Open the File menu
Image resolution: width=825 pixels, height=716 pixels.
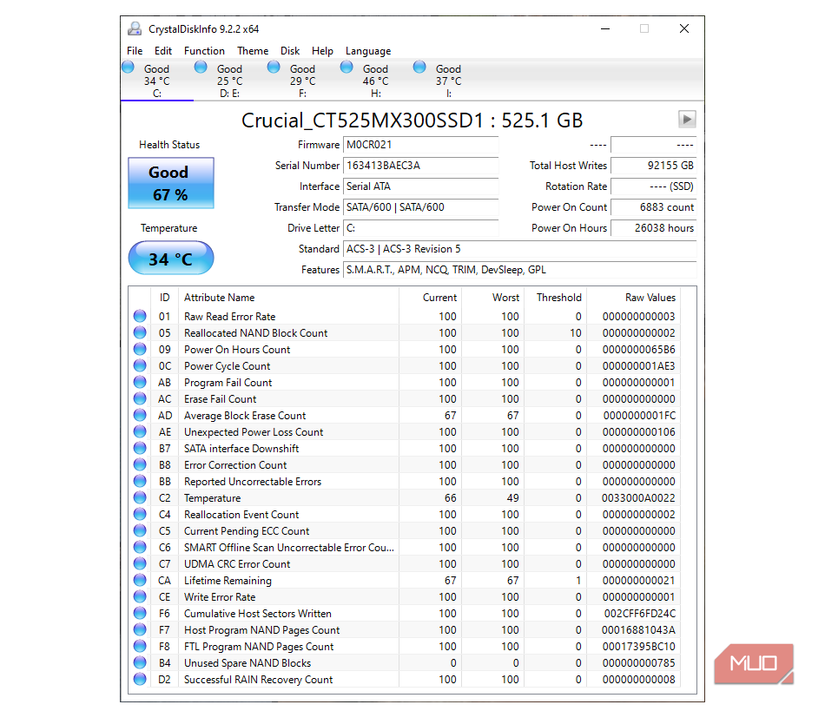134,51
